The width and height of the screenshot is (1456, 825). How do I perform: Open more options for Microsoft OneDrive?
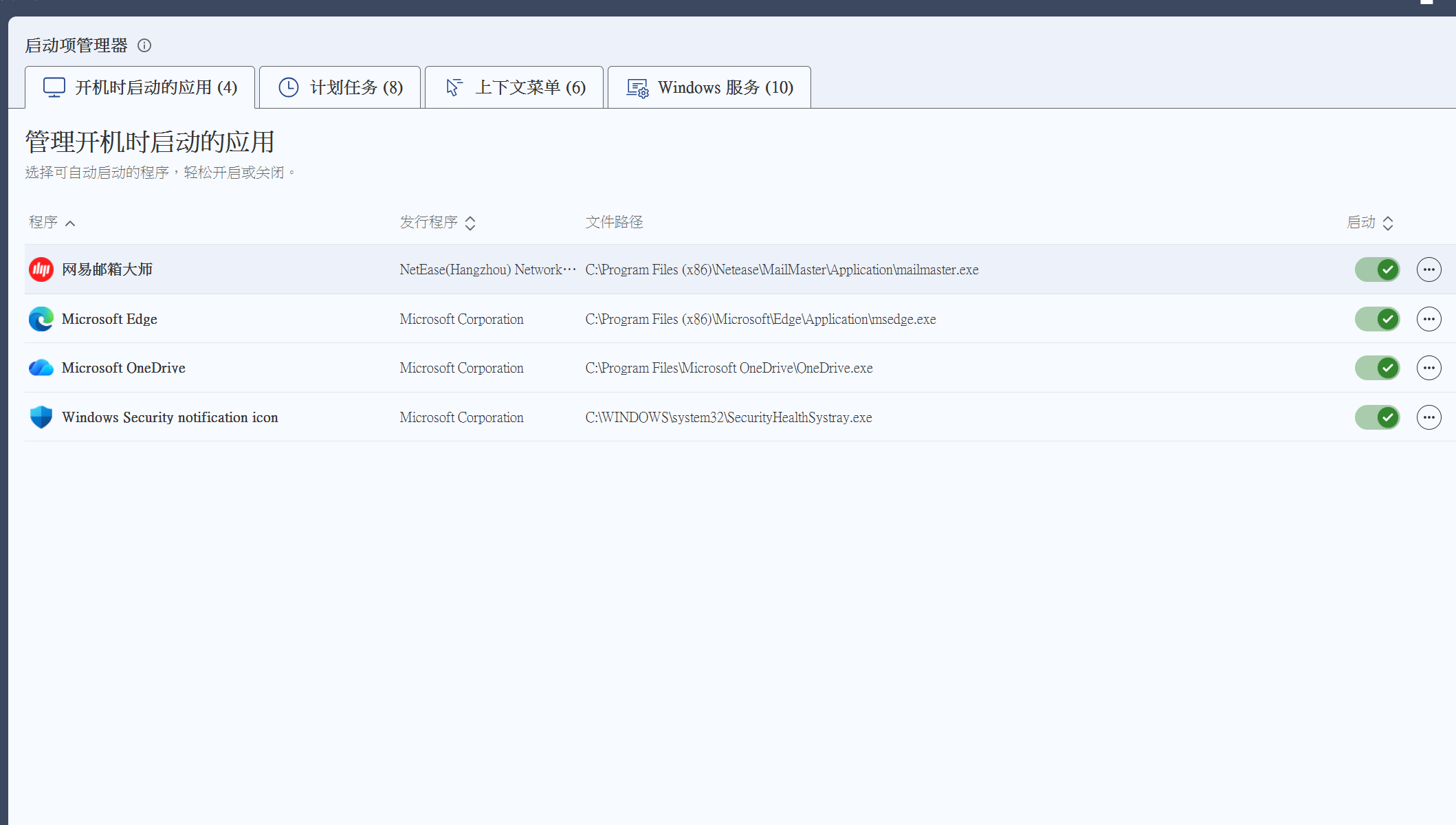click(x=1429, y=368)
